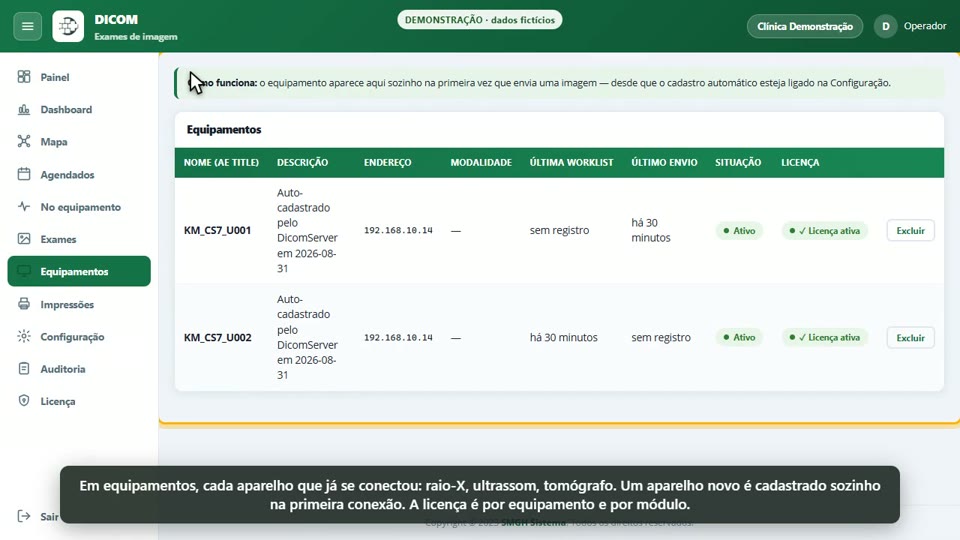Click the IP address in KM_CS7_U002 row

[x=398, y=337]
